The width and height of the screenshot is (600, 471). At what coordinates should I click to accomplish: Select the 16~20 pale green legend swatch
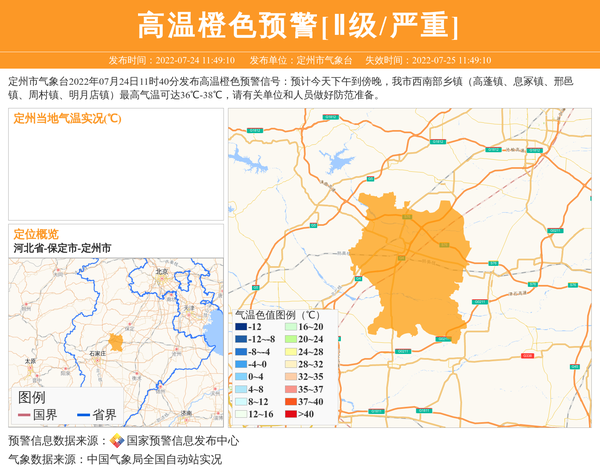[291, 327]
